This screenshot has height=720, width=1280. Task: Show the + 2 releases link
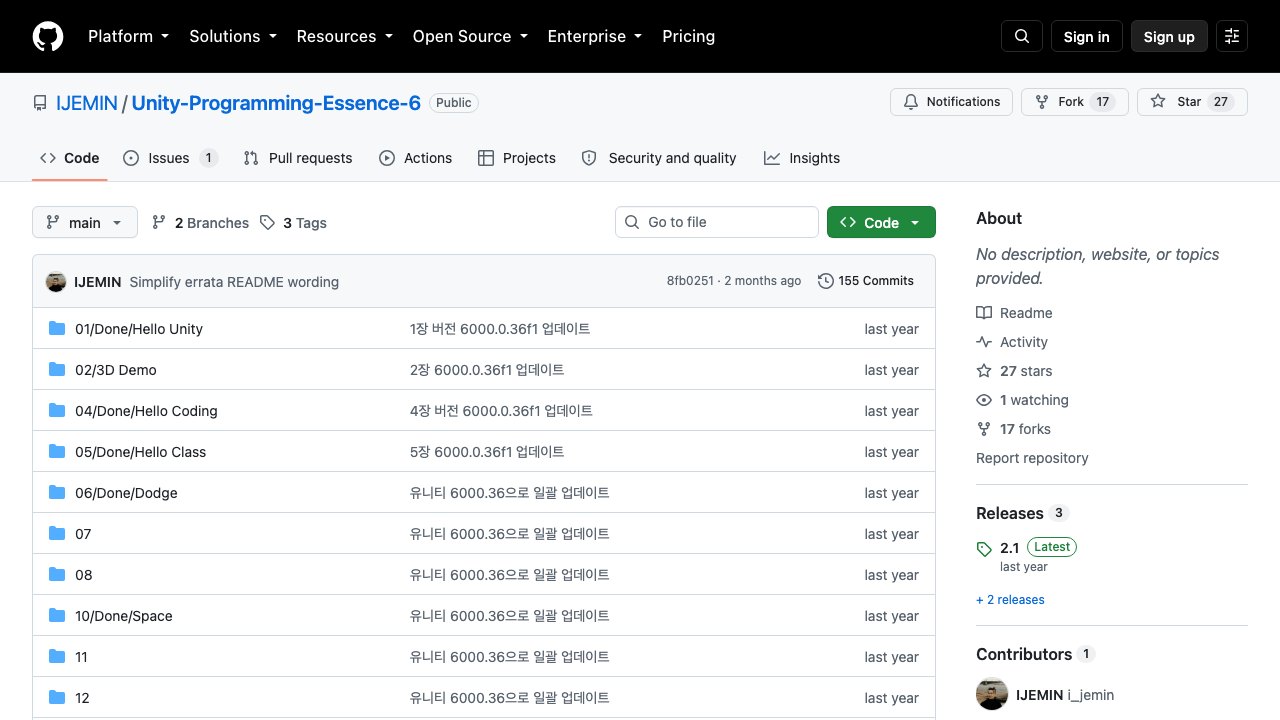(1010, 600)
